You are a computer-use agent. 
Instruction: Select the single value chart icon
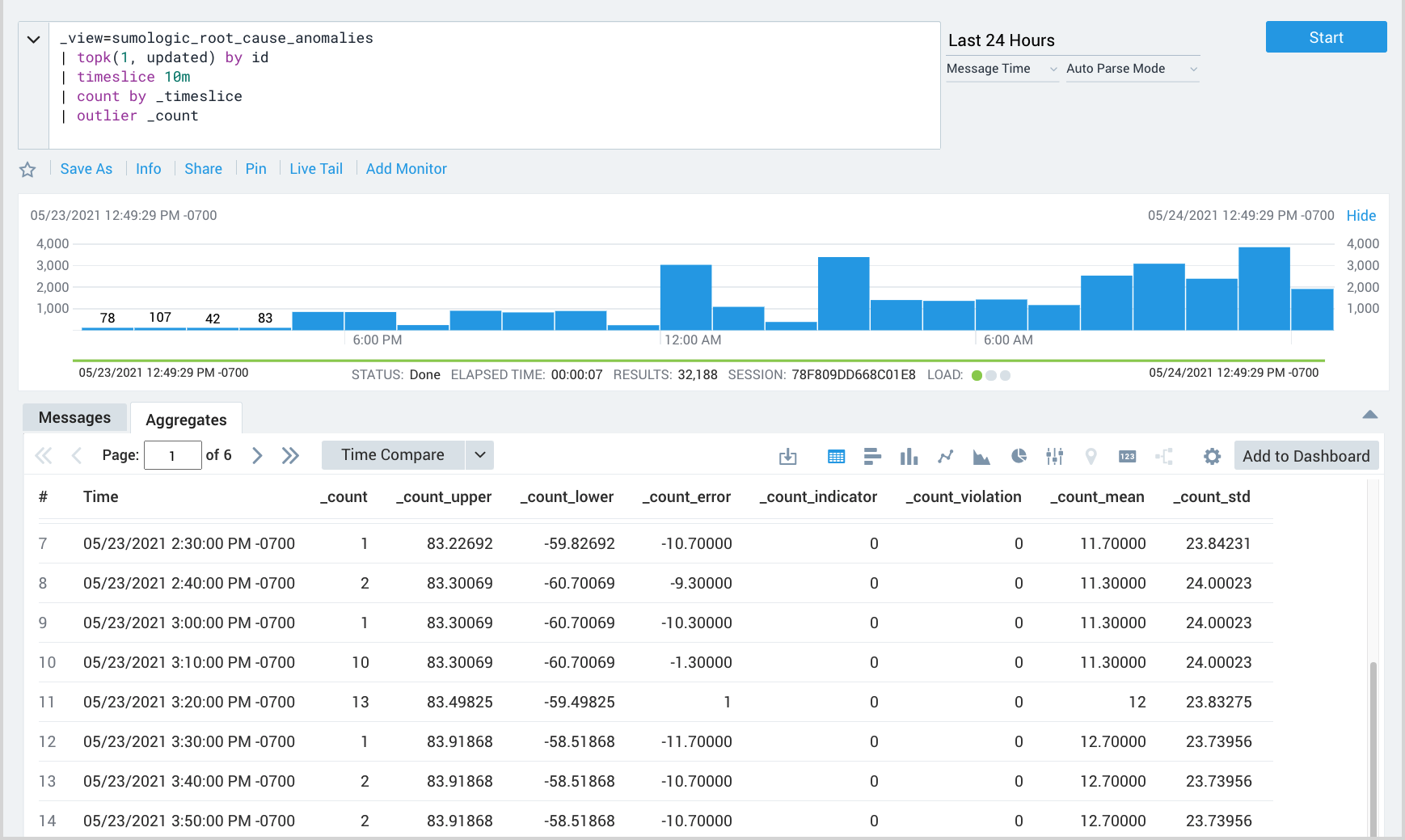coord(1127,457)
